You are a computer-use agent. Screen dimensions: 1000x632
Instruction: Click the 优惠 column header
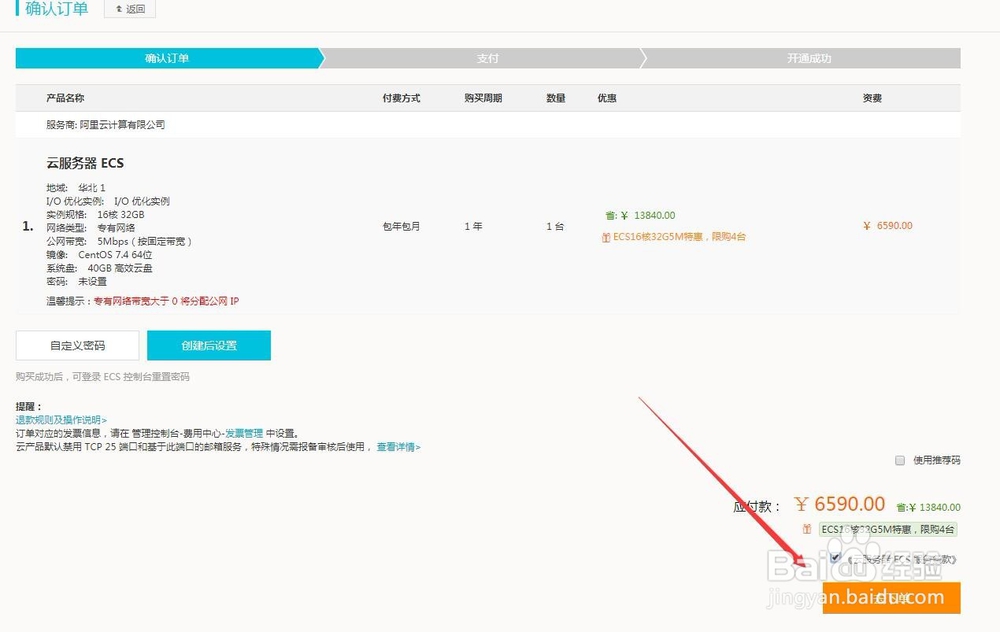(607, 98)
